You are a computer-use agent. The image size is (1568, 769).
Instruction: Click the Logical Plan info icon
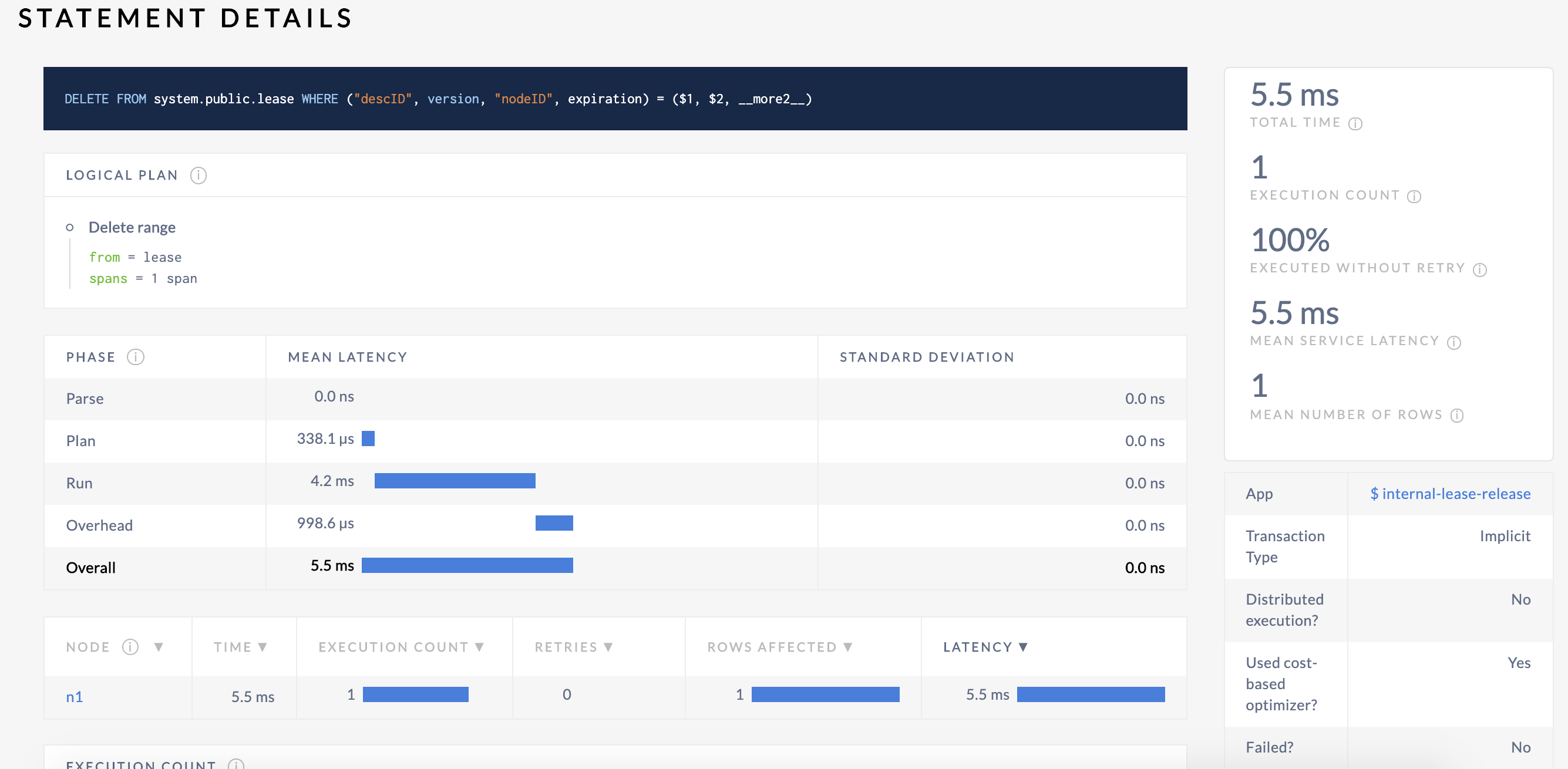198,175
